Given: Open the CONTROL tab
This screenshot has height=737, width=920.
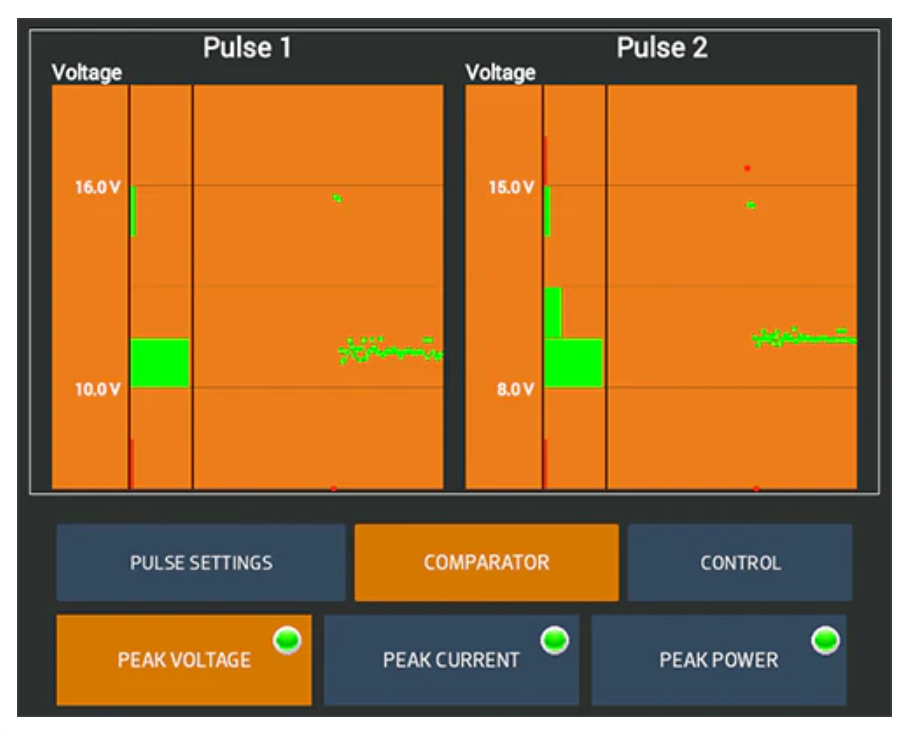Looking at the screenshot, I should (x=740, y=562).
